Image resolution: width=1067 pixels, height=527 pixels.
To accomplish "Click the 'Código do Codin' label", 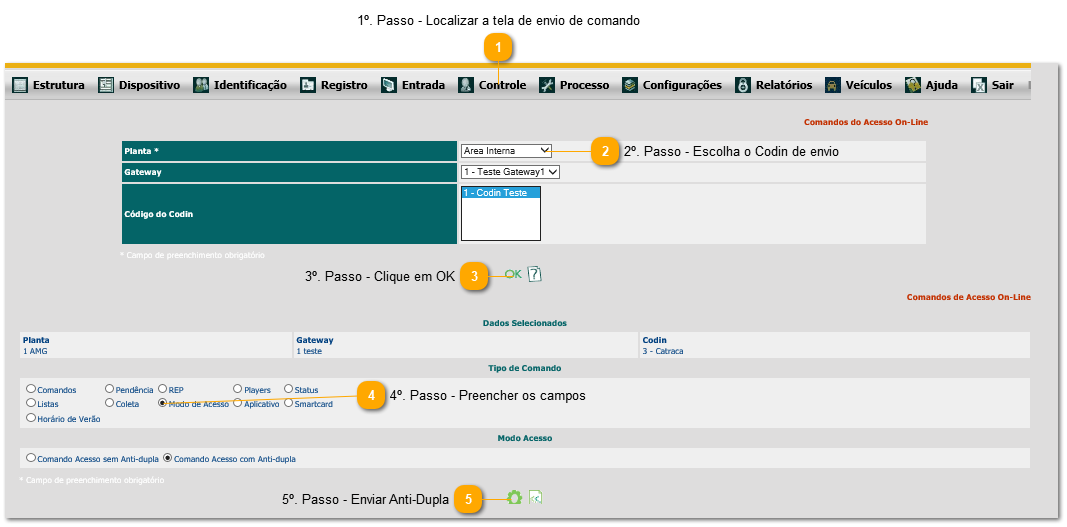I will [x=159, y=214].
